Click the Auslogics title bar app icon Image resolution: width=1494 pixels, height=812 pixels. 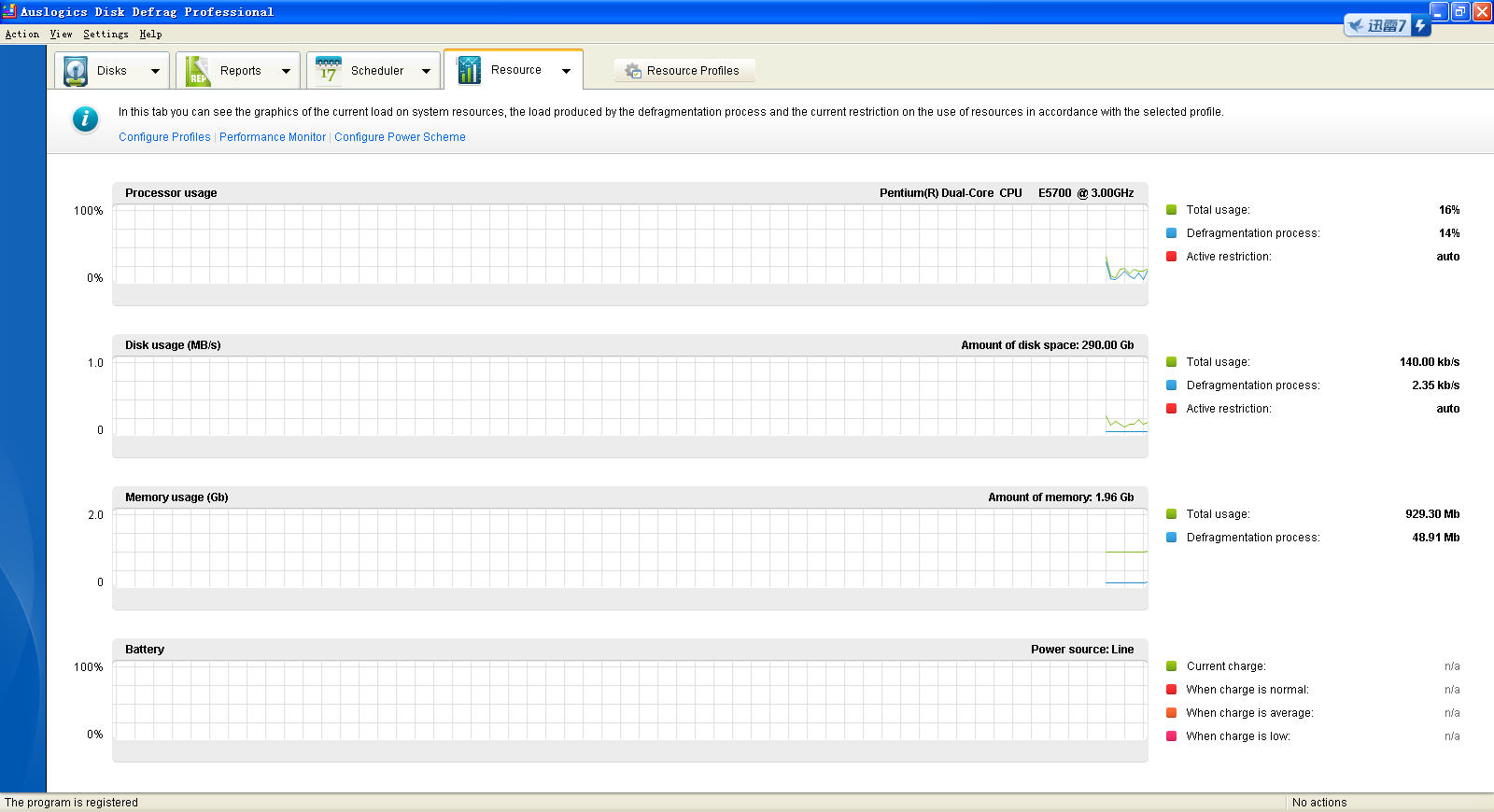9,11
